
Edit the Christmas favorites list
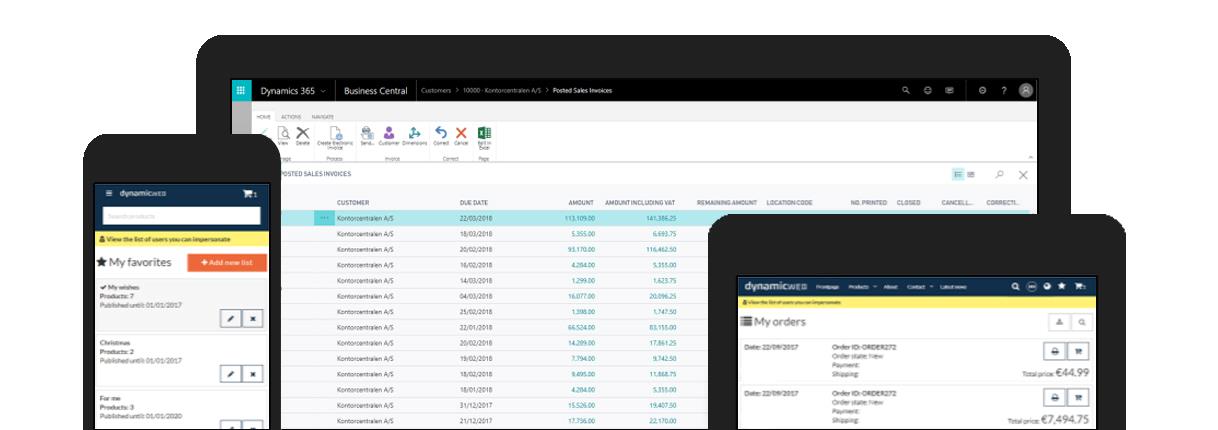pos(231,373)
